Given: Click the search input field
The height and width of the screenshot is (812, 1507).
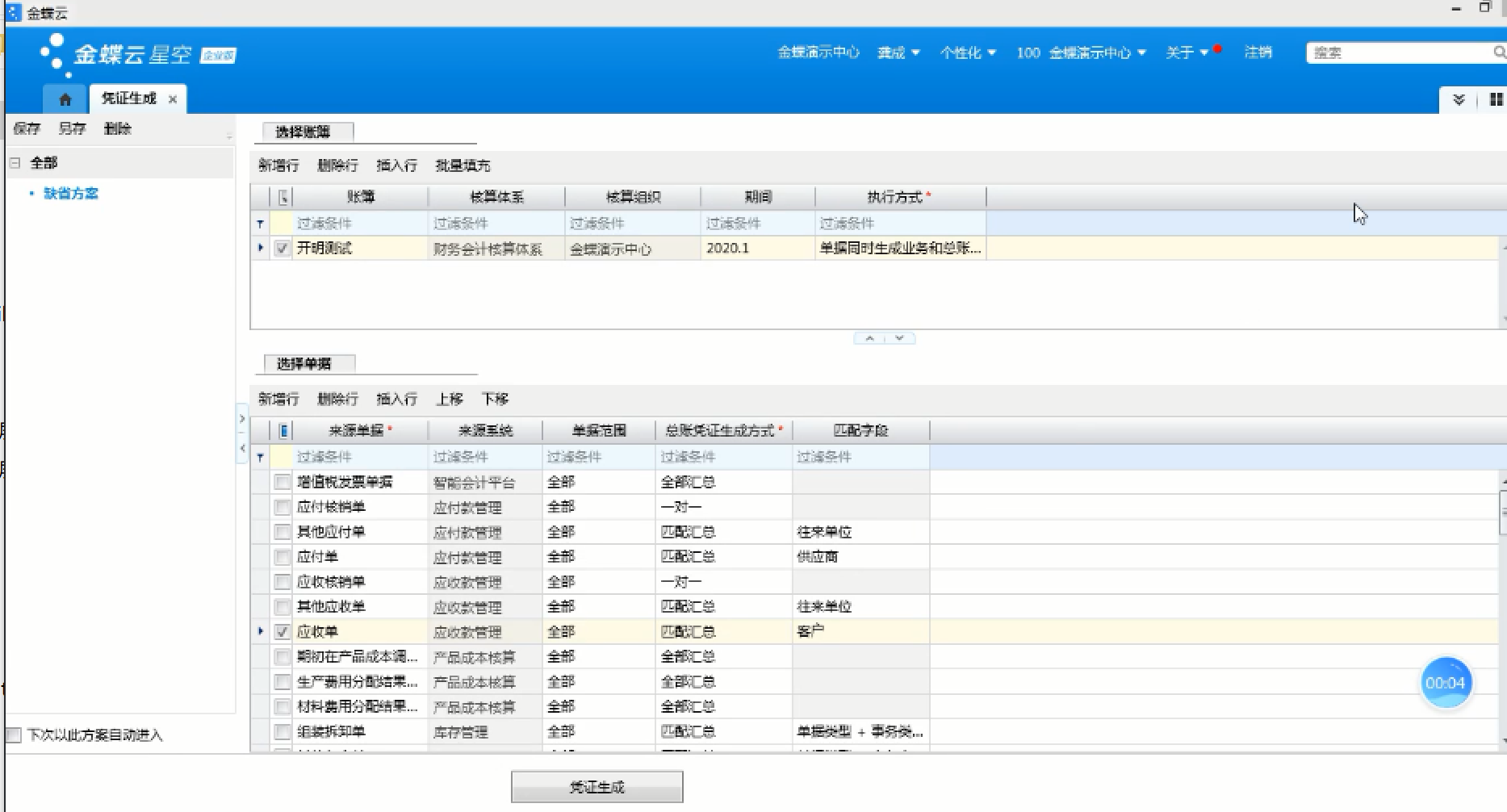Looking at the screenshot, I should click(1398, 52).
